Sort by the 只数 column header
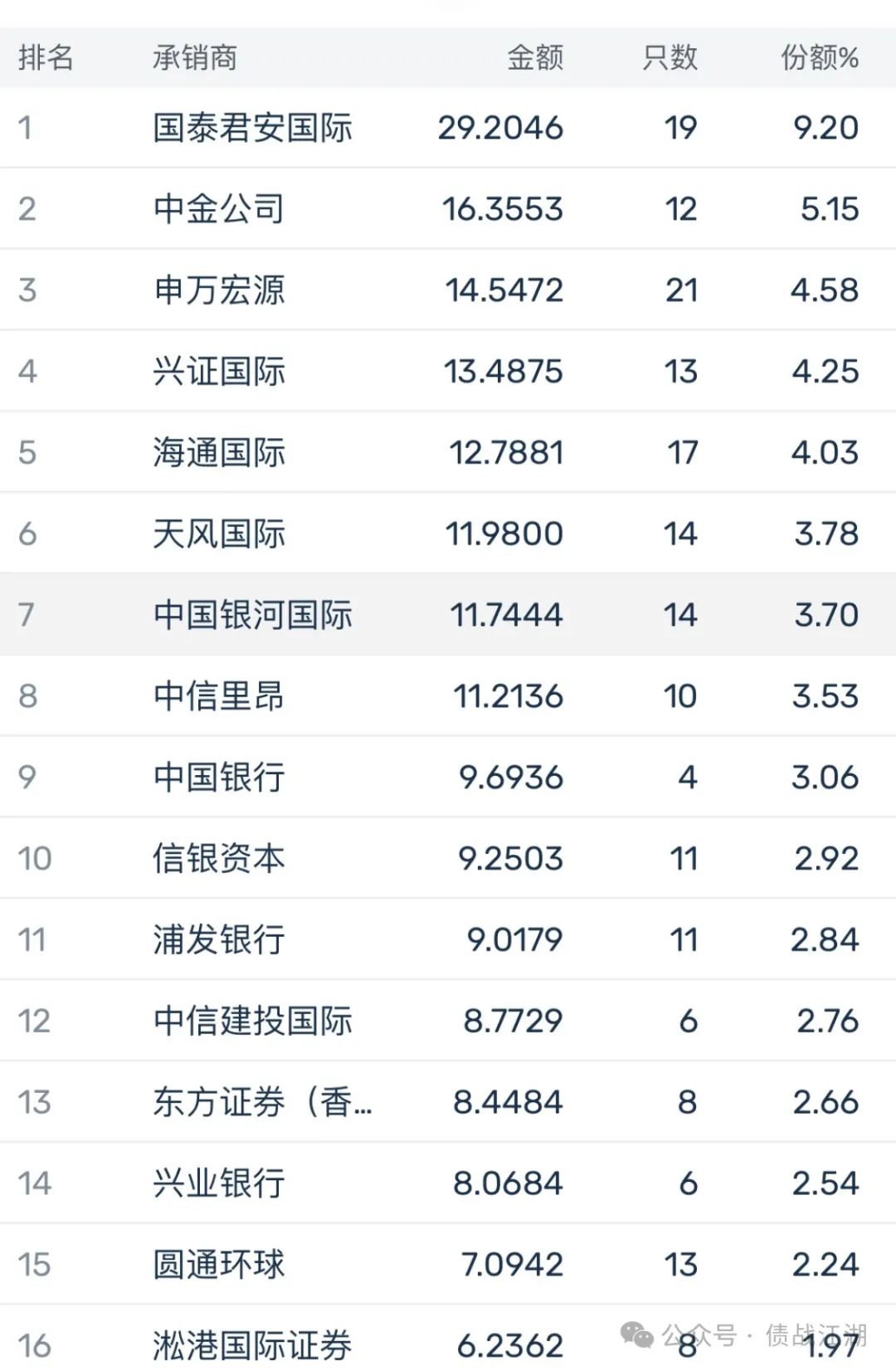Screen dimensions: 896x1371 pyautogui.click(x=670, y=57)
